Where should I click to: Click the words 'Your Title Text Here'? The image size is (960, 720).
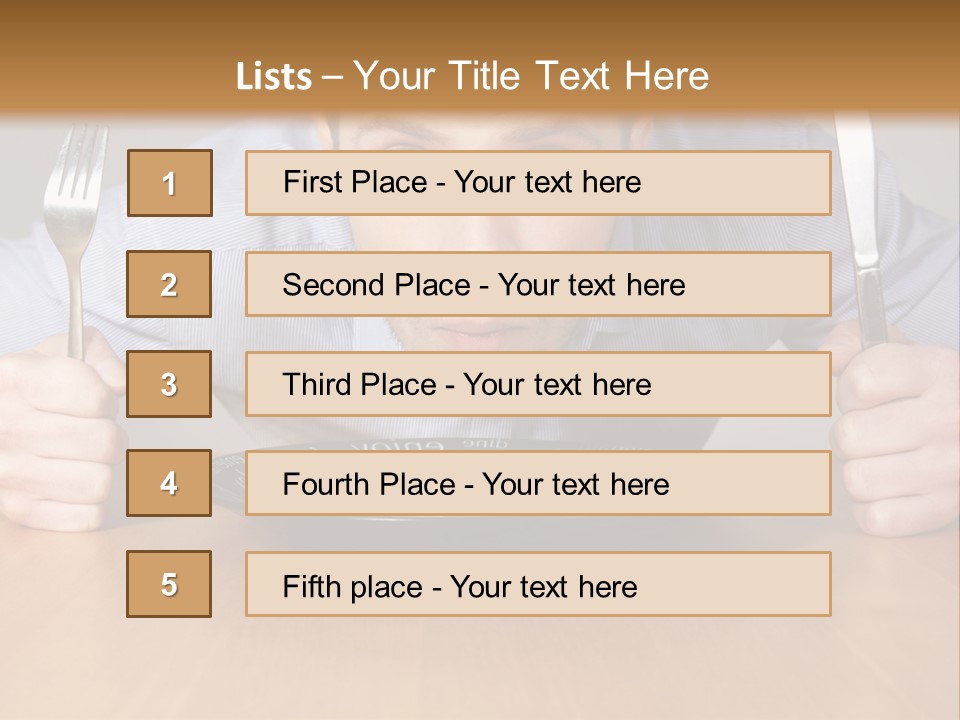tap(531, 76)
